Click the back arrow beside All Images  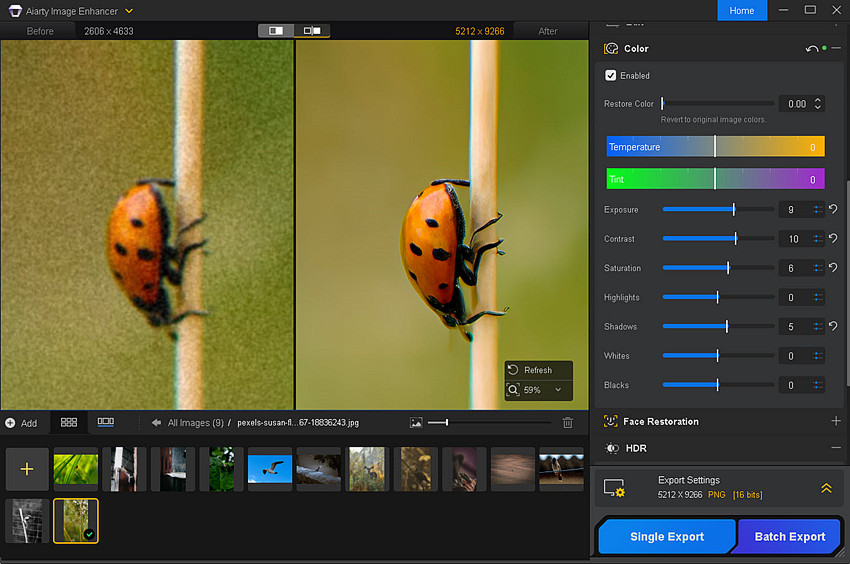(156, 422)
